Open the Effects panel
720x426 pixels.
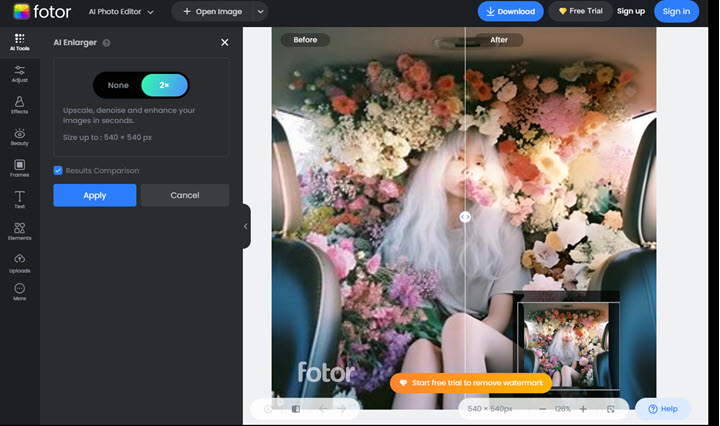point(19,104)
